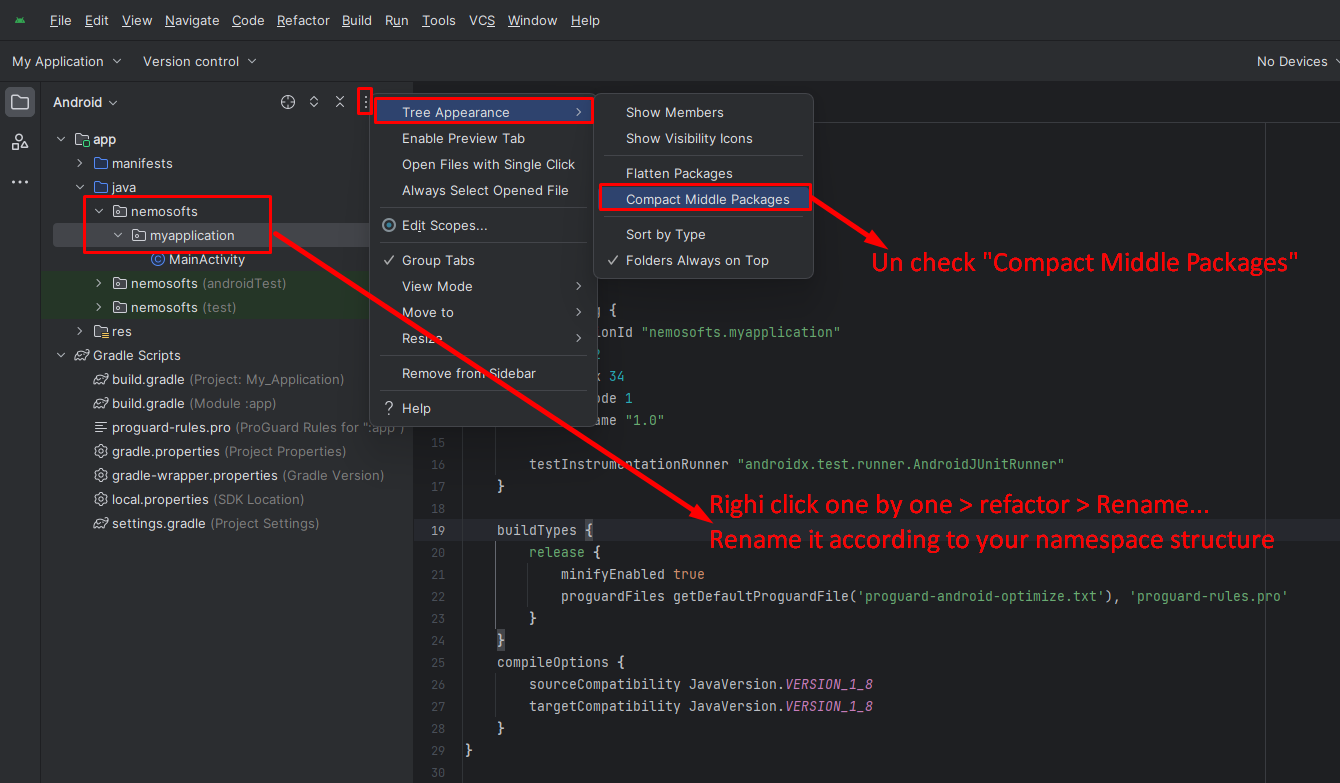Uncheck Group Tabs option
This screenshot has width=1340, height=783.
coord(483,260)
